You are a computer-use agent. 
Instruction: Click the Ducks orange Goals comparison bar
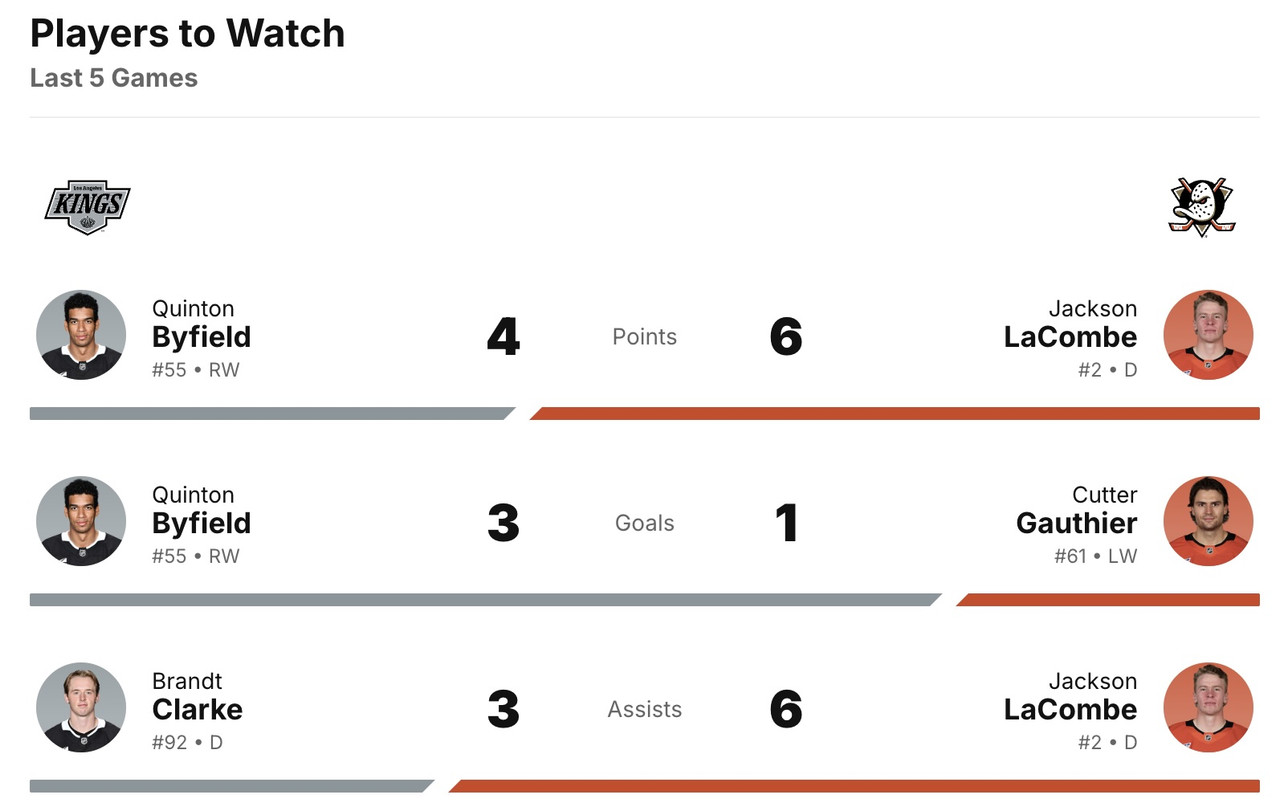1108,600
